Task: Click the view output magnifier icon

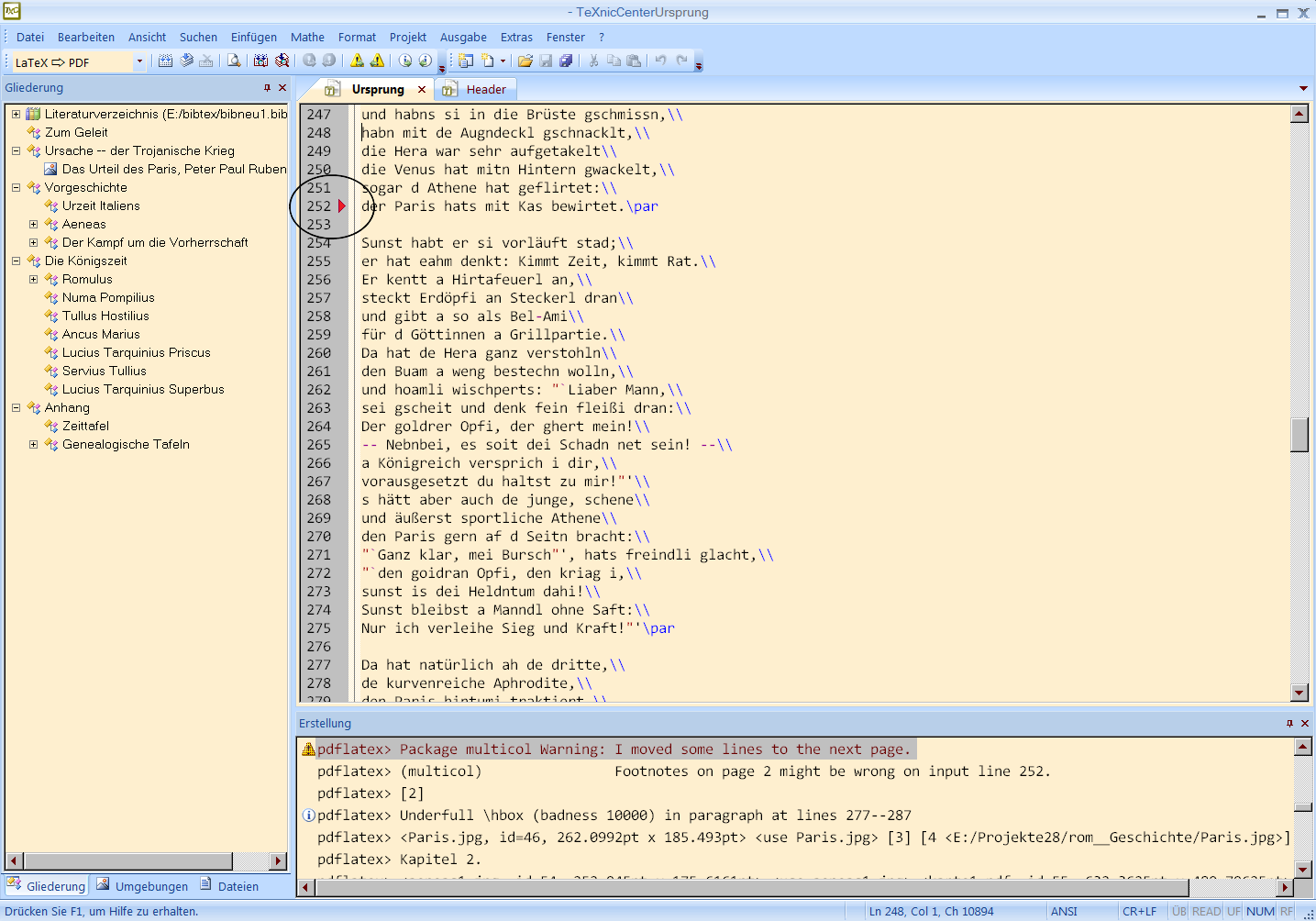Action: (x=234, y=61)
